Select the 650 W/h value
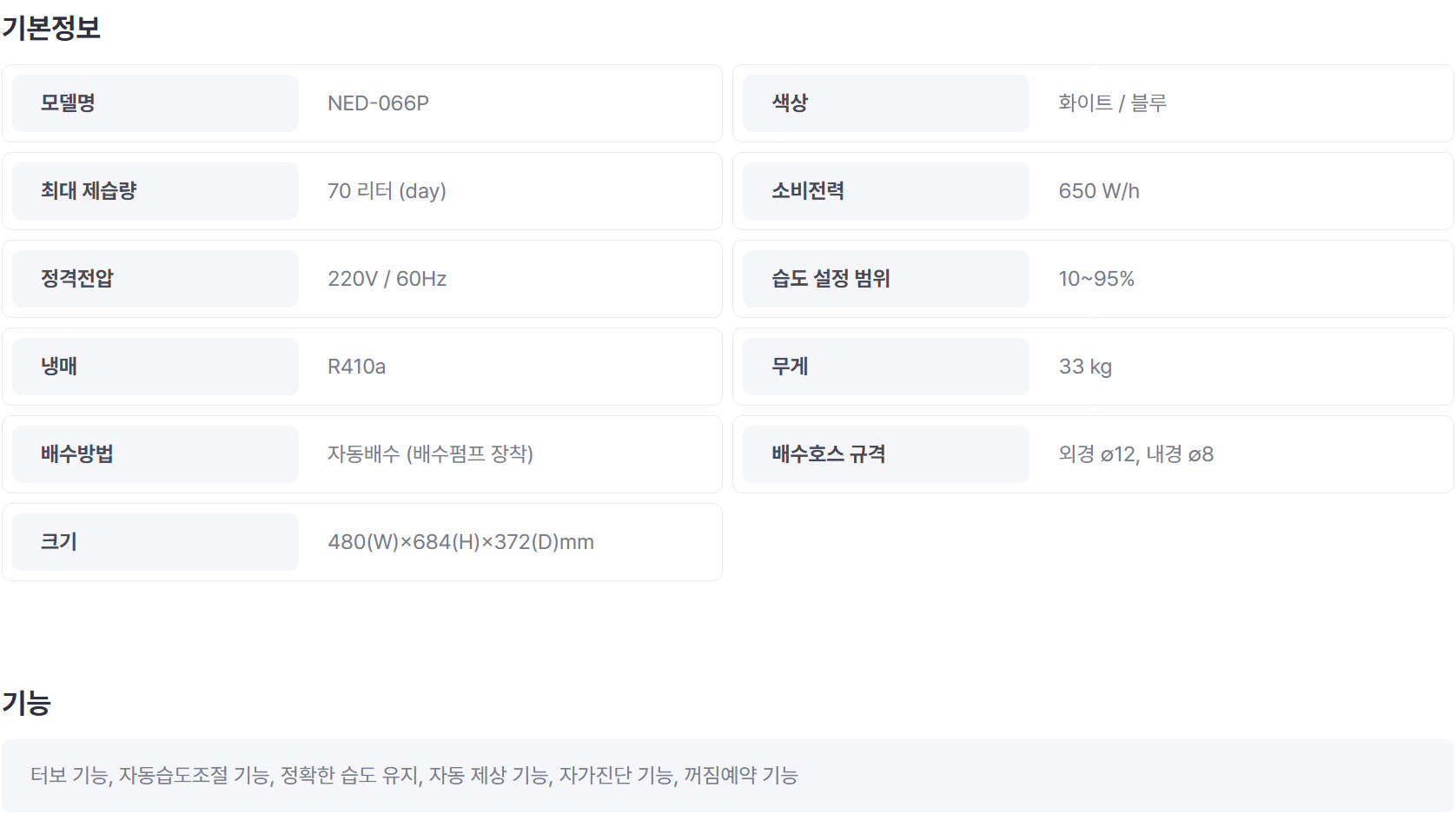This screenshot has width=1456, height=814. tap(1099, 191)
